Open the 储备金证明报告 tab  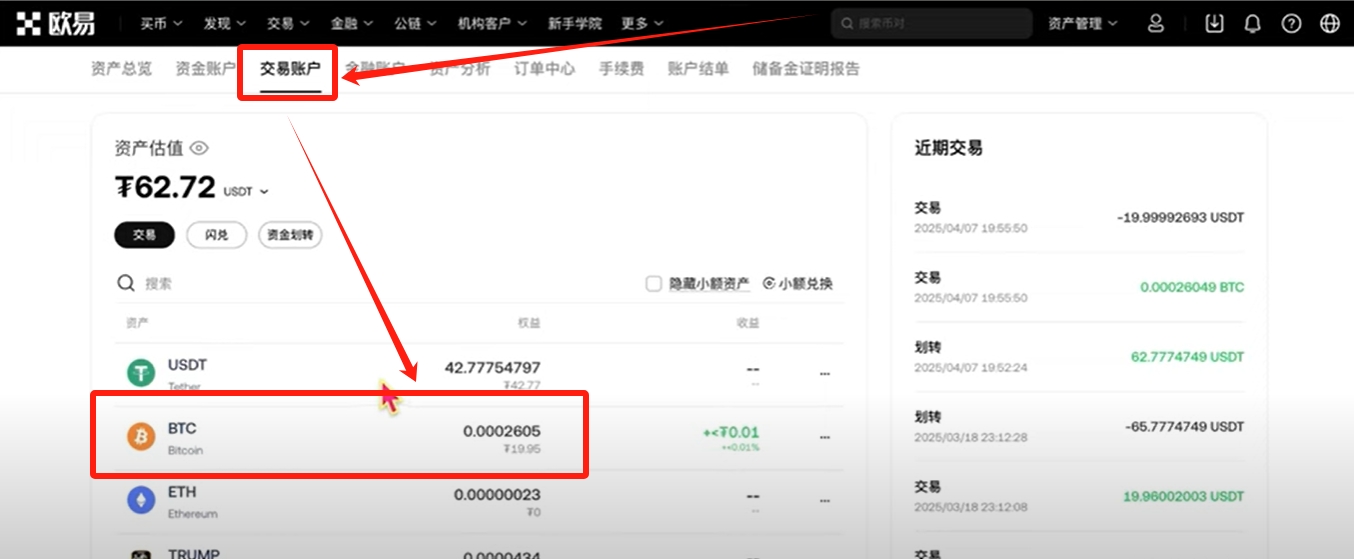[806, 69]
